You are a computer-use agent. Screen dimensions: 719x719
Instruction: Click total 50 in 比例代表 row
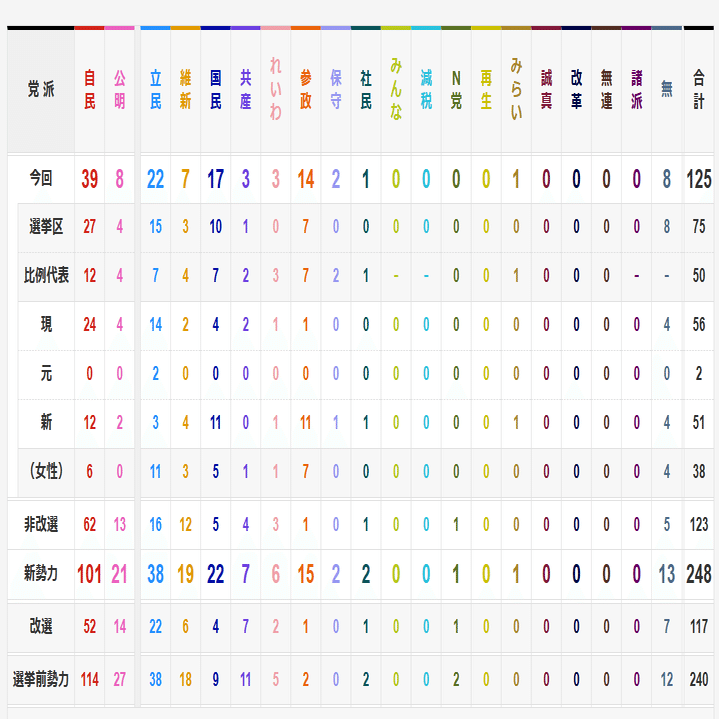[699, 276]
